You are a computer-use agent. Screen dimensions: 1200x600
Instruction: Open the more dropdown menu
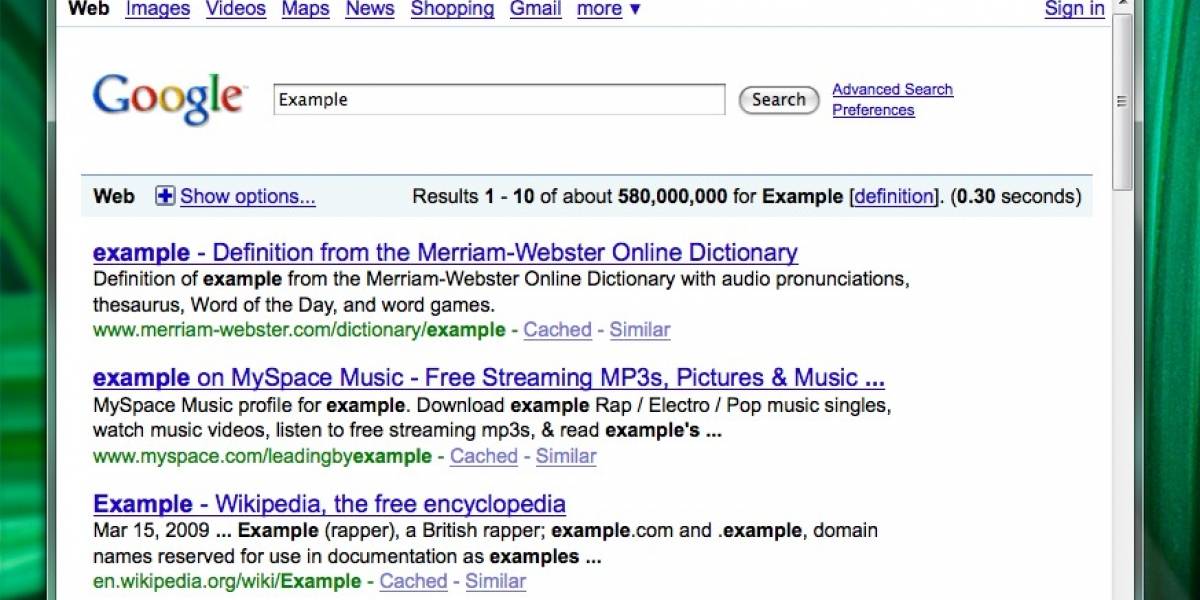click(x=609, y=9)
